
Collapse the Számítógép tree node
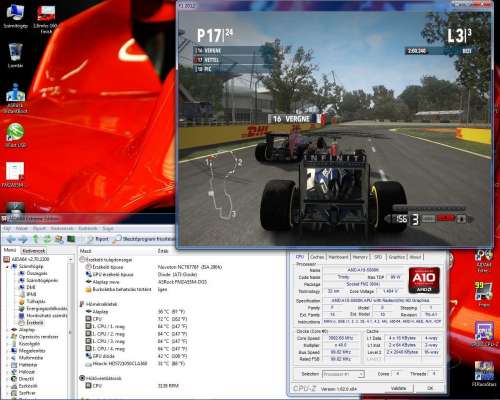tap(7, 266)
